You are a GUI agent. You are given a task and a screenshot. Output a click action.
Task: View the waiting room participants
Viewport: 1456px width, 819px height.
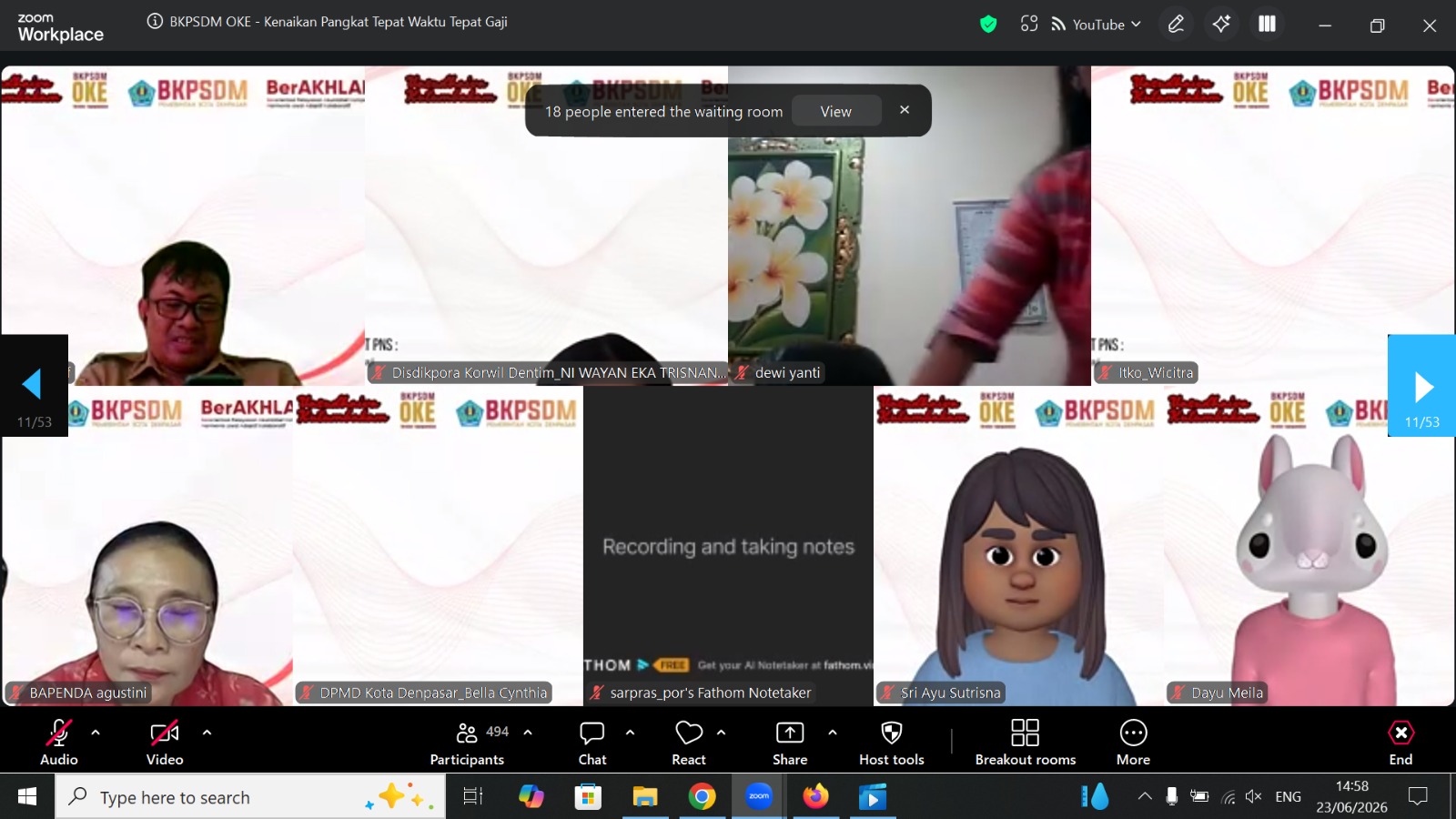coord(836,111)
